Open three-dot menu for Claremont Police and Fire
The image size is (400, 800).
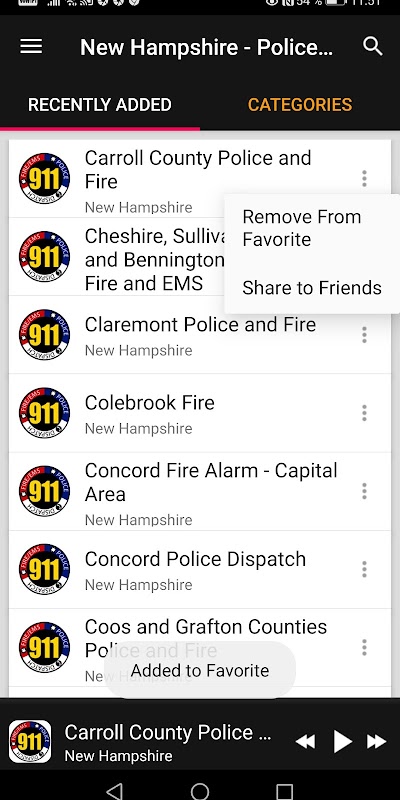[364, 335]
